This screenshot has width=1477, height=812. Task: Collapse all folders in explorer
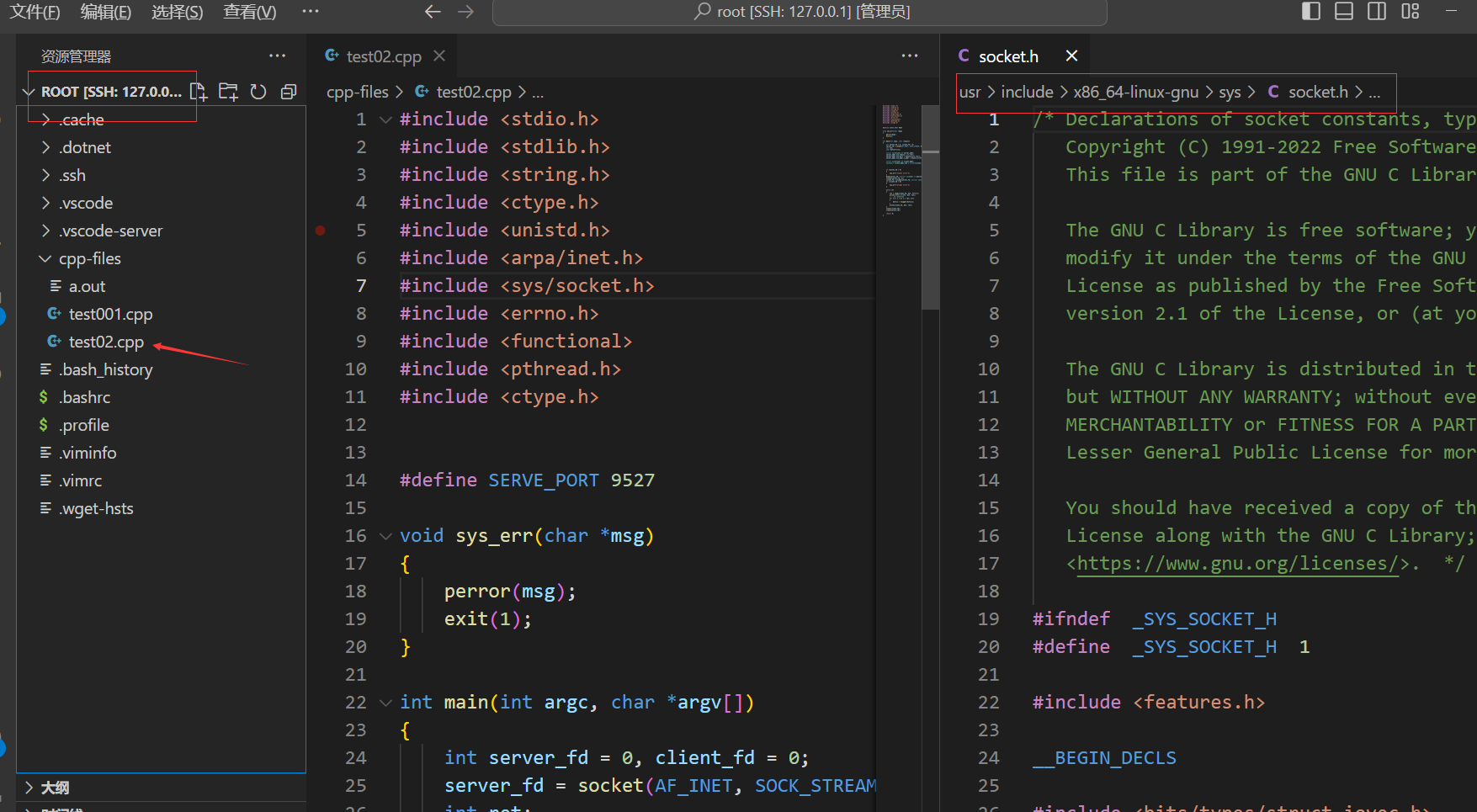(289, 92)
